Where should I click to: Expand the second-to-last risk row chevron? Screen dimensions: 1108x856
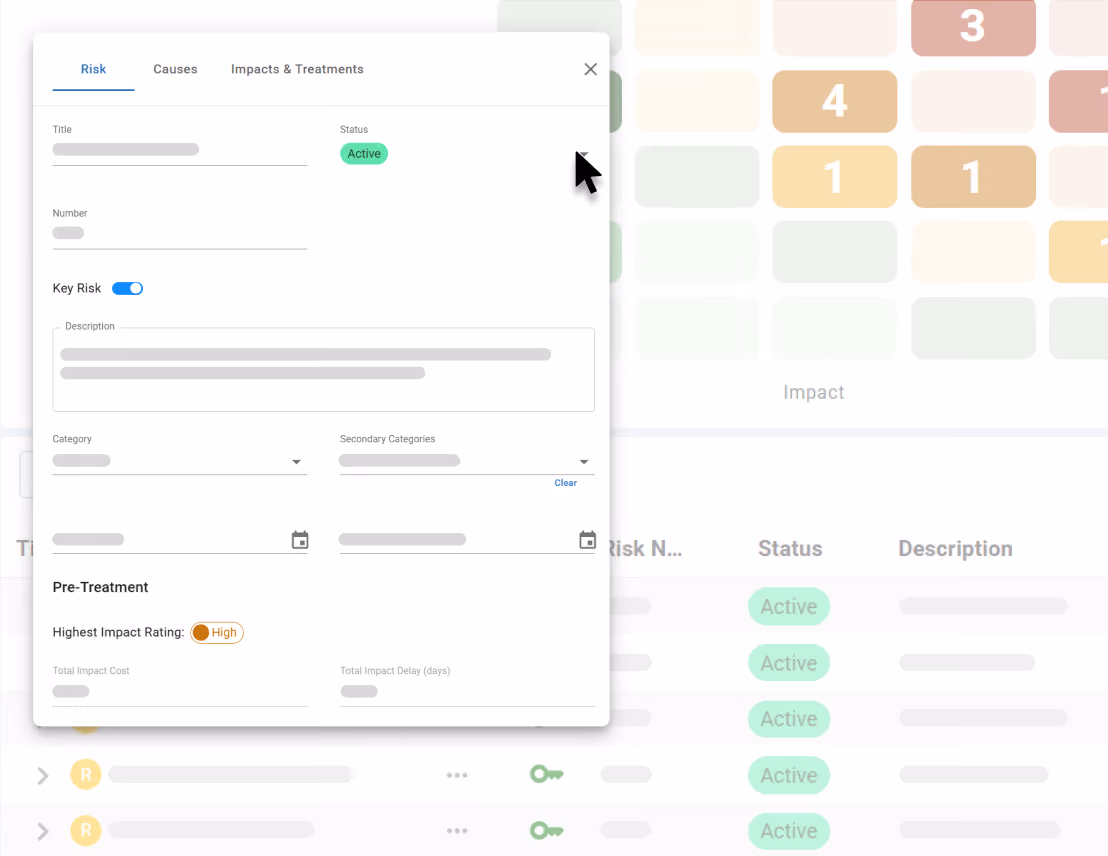pos(43,775)
